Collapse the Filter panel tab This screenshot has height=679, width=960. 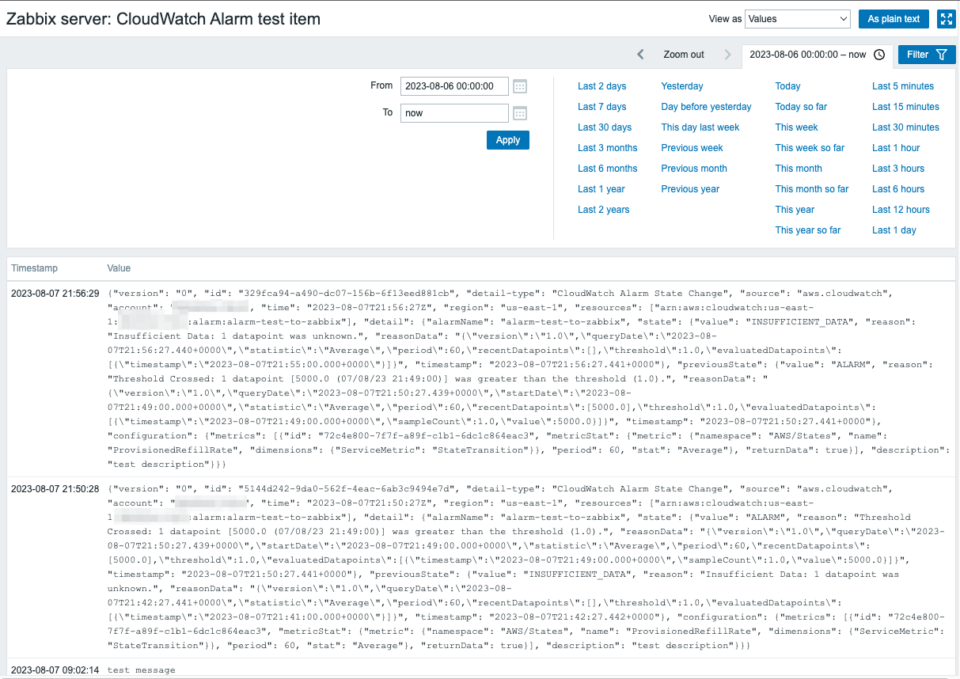tap(917, 54)
